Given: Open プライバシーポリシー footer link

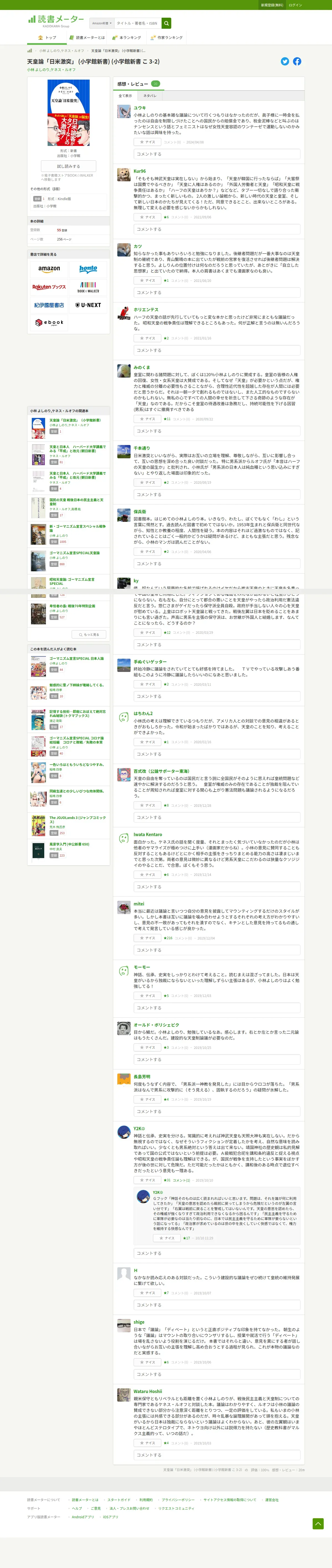Looking at the screenshot, I should (x=178, y=1500).
